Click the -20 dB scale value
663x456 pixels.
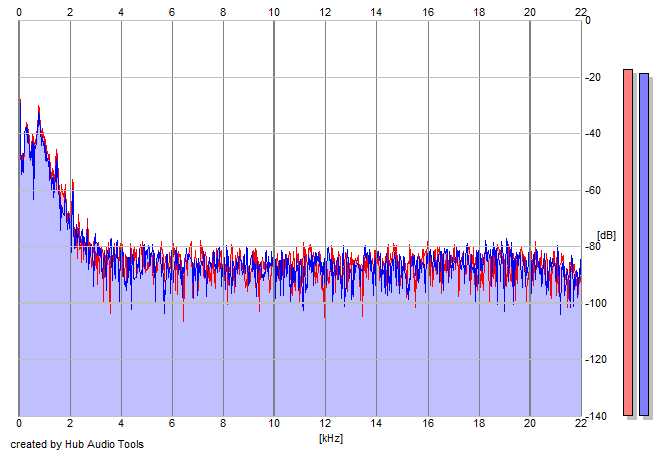[x=593, y=77]
